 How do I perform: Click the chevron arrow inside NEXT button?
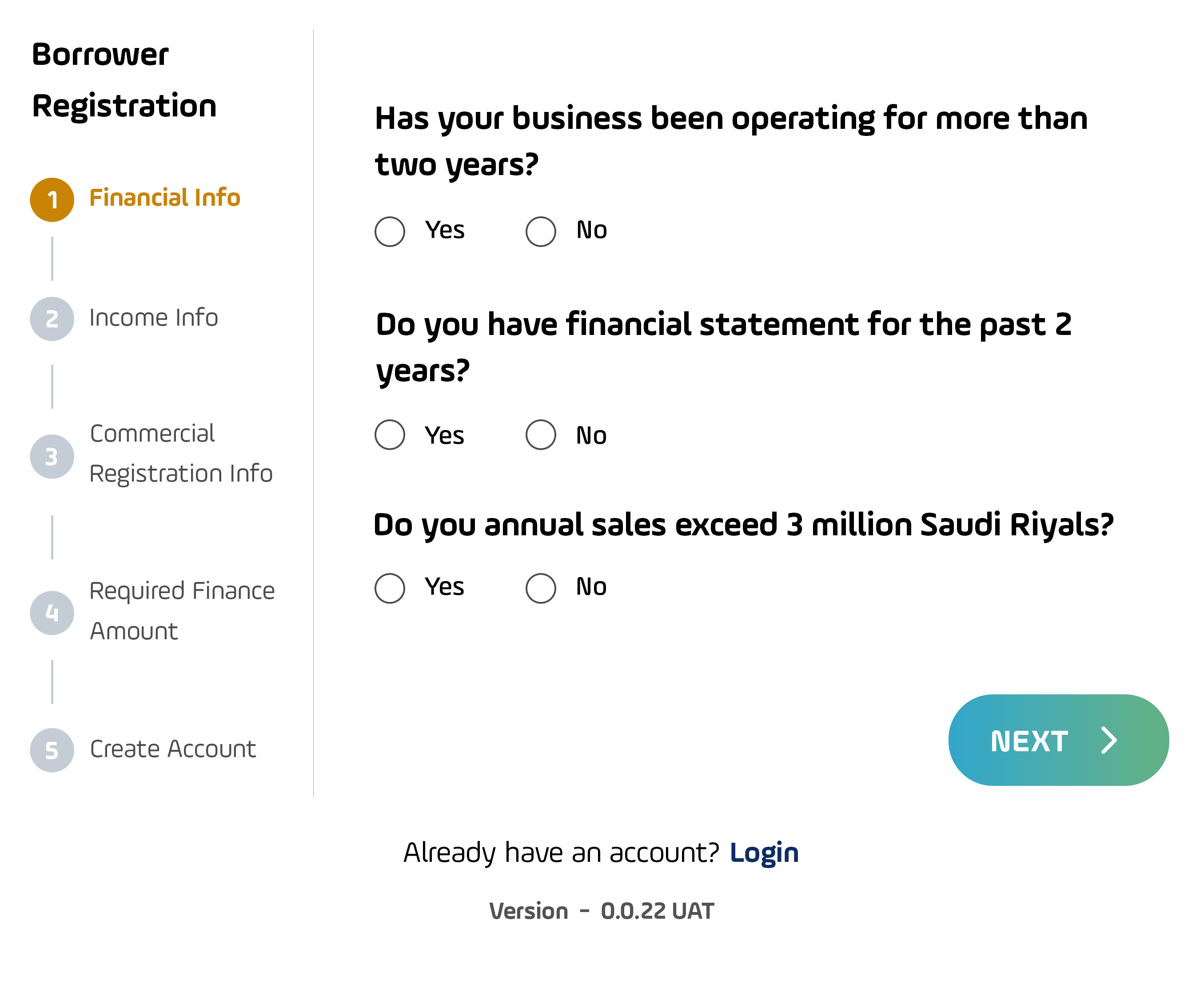pos(1109,739)
